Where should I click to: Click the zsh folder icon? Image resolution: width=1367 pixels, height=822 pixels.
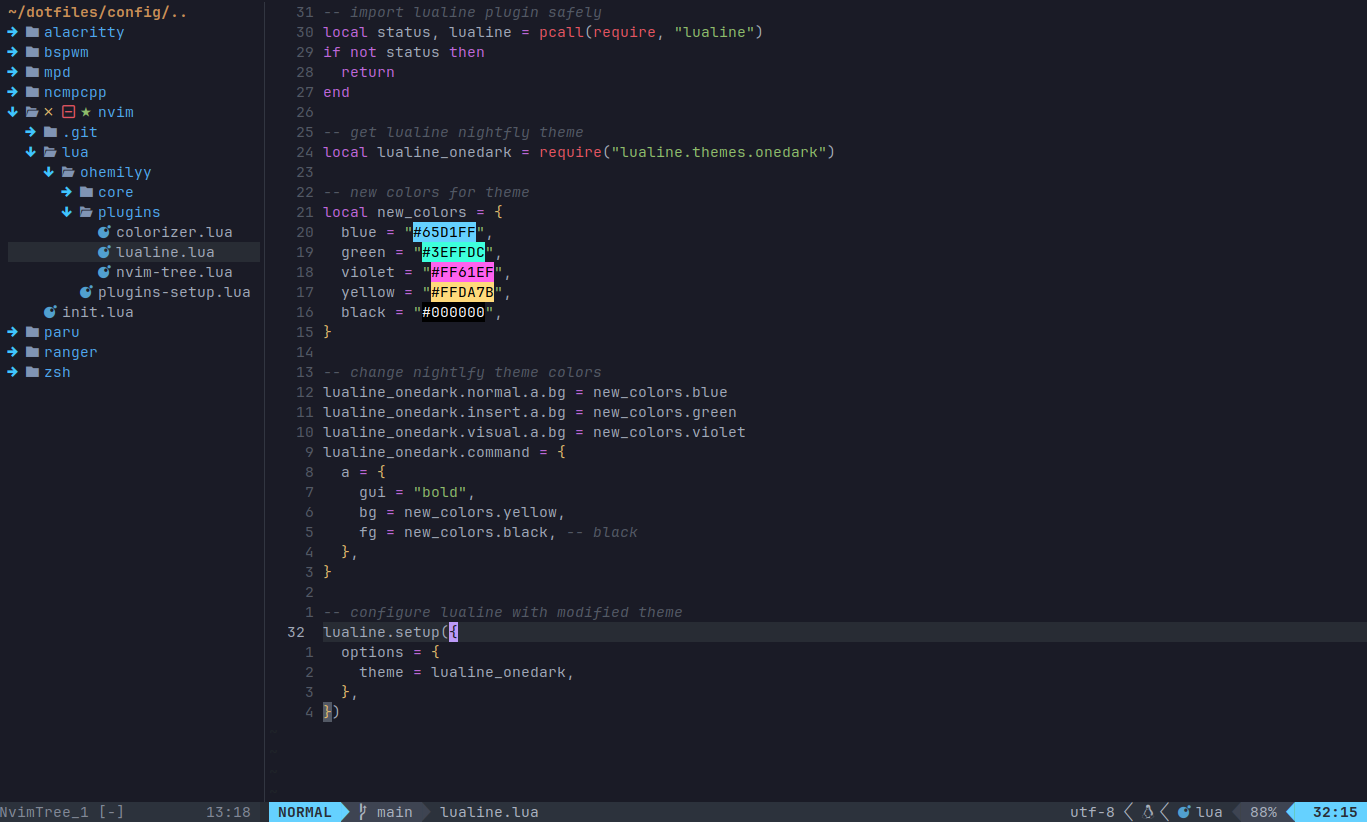tap(32, 372)
